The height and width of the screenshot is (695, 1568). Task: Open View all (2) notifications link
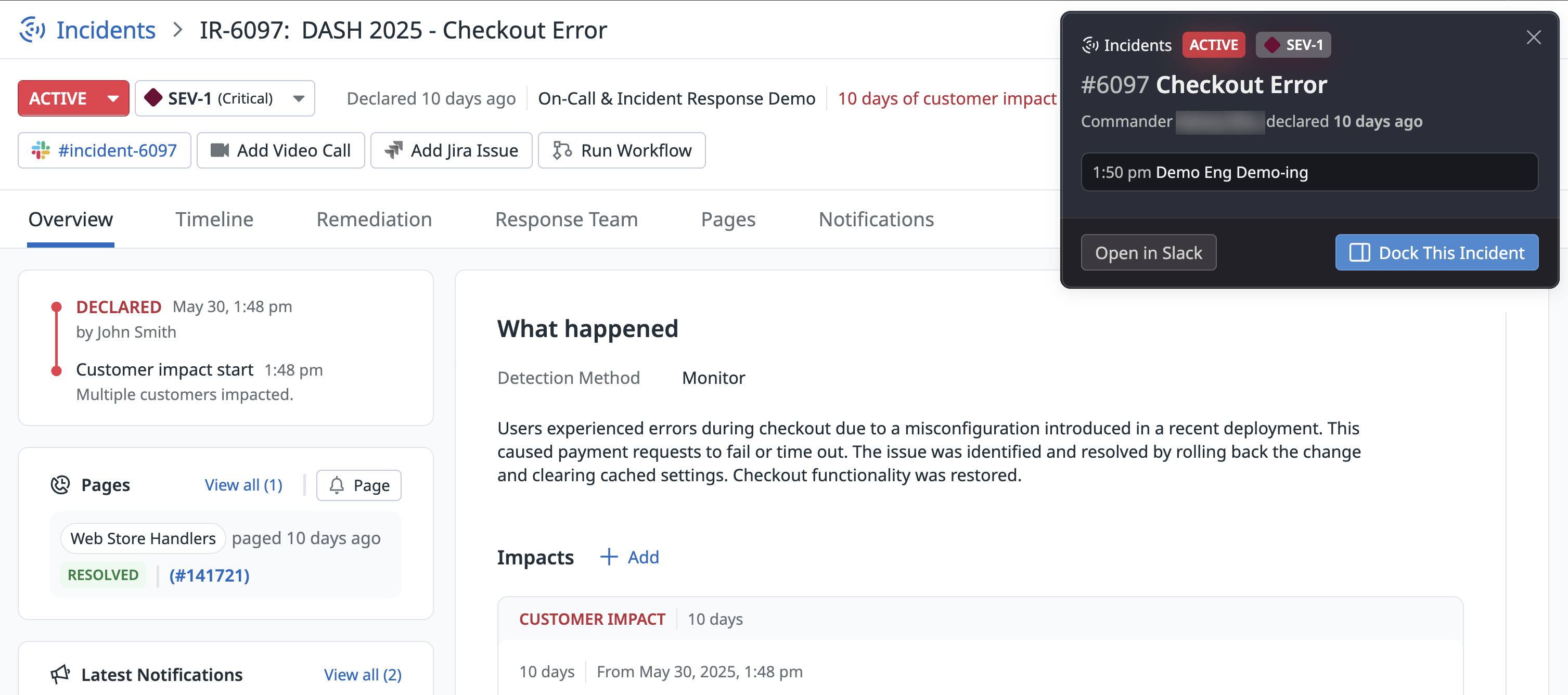pyautogui.click(x=363, y=674)
